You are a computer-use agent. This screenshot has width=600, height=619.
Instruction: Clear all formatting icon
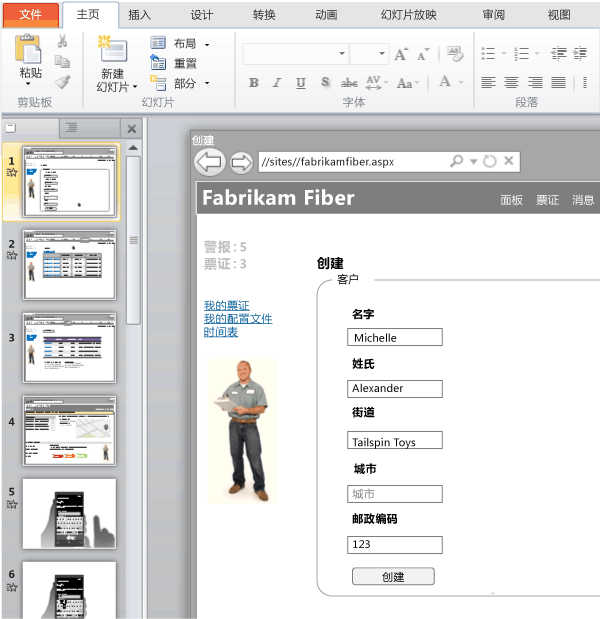click(455, 54)
